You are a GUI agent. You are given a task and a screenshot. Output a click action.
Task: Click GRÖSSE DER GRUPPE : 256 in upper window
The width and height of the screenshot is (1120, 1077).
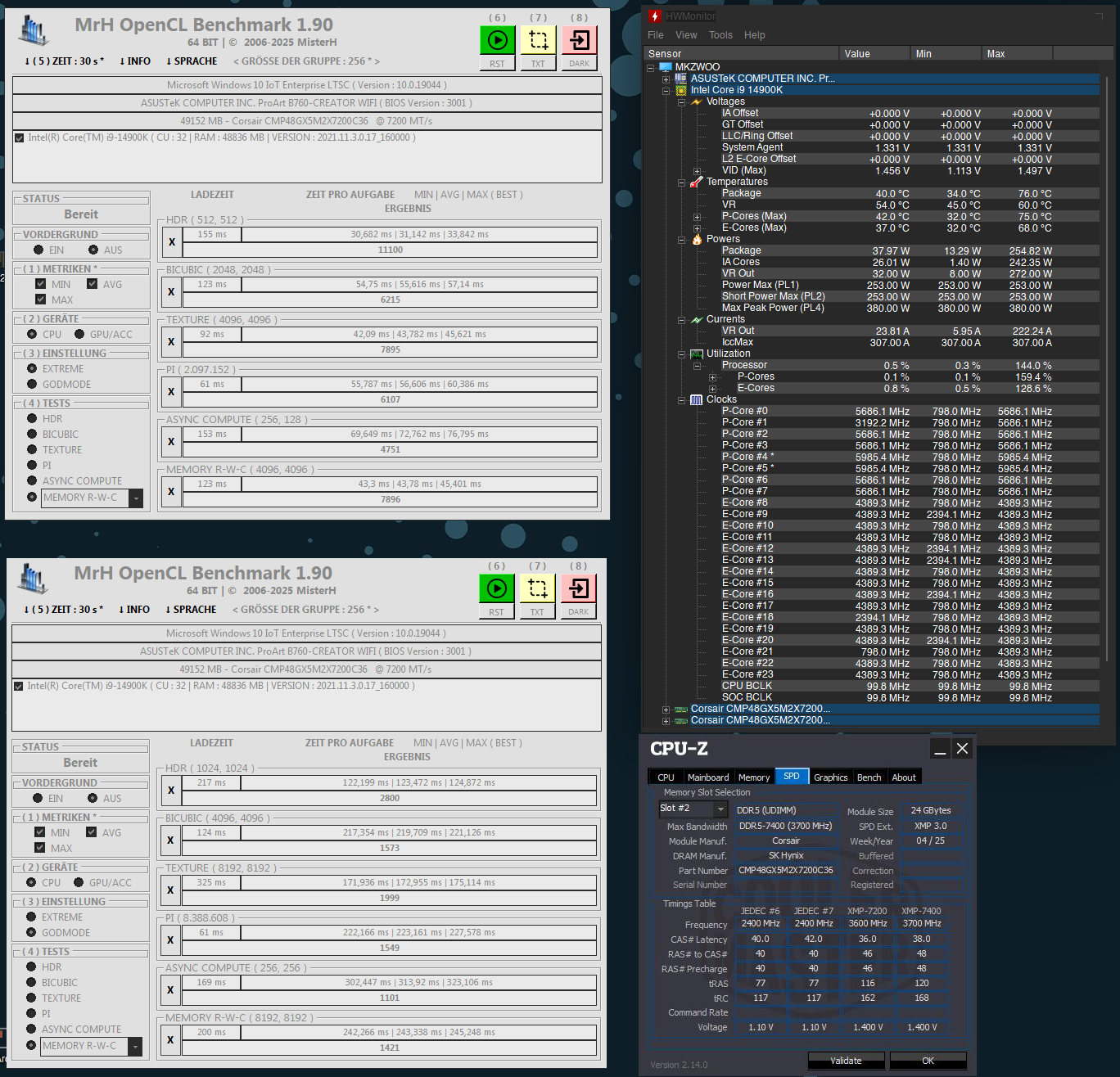point(307,61)
